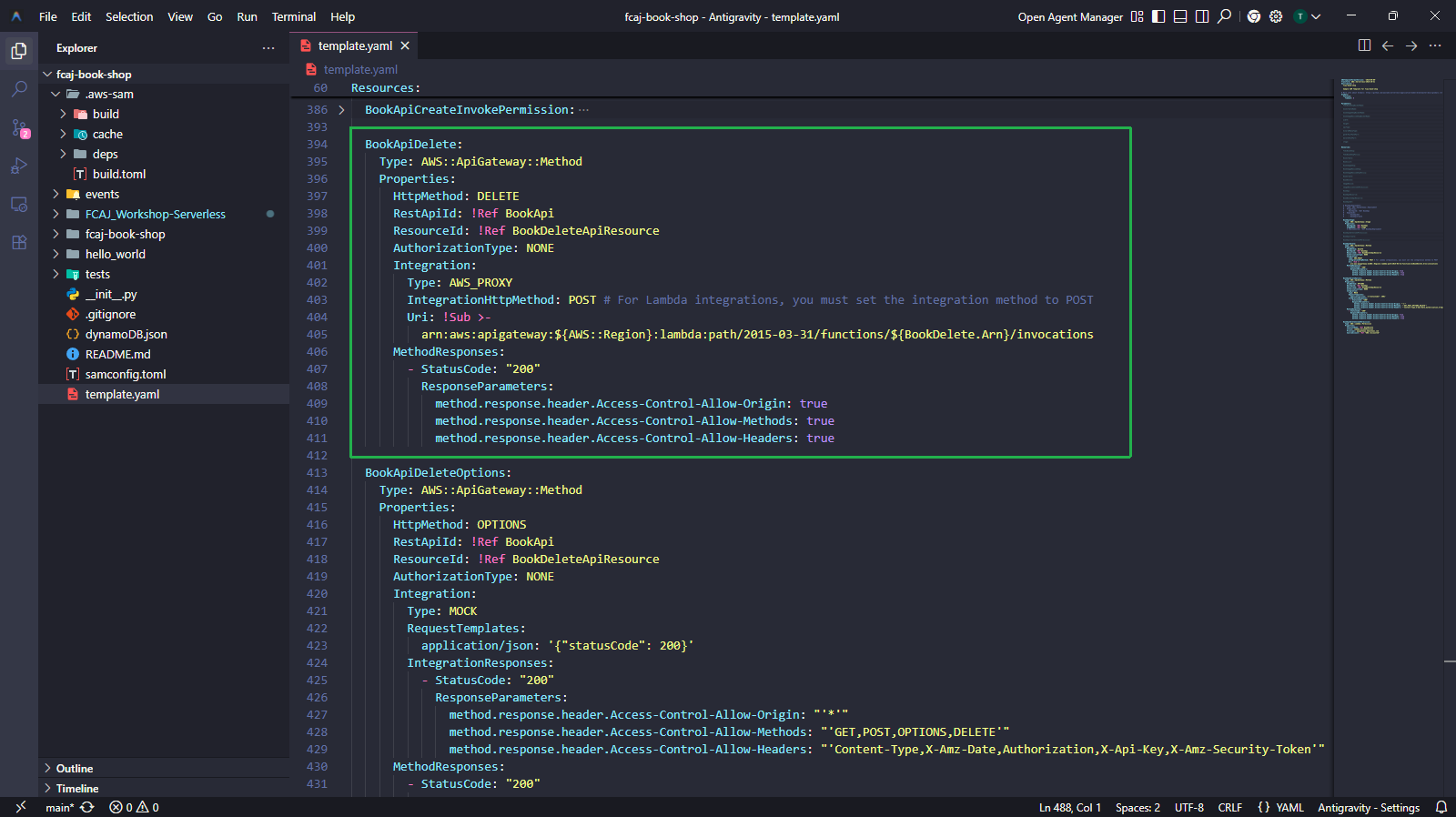Open Source Control view with pending changes
1456x817 pixels.
click(x=19, y=128)
